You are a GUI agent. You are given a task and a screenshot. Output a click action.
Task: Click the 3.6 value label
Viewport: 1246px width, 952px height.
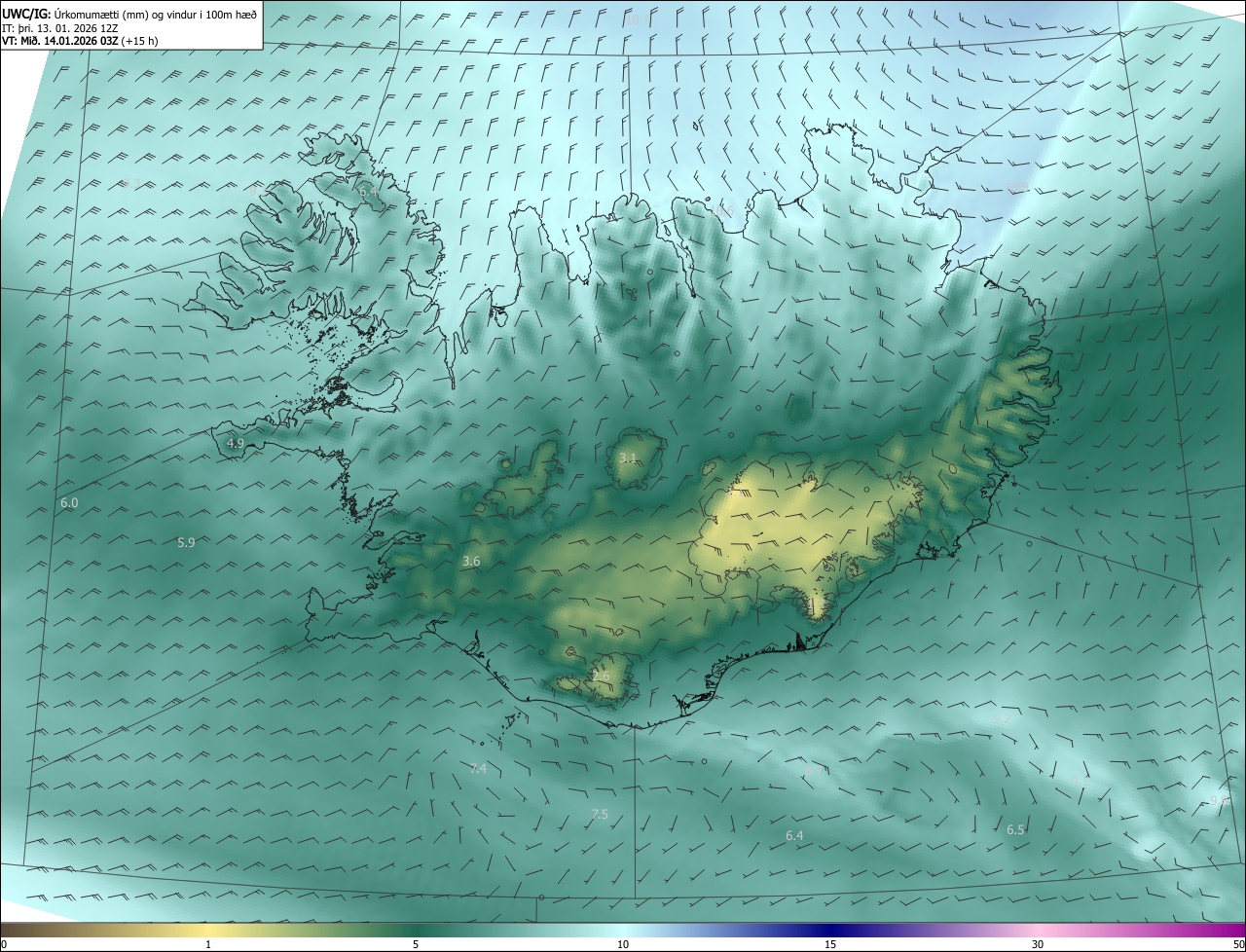471,562
